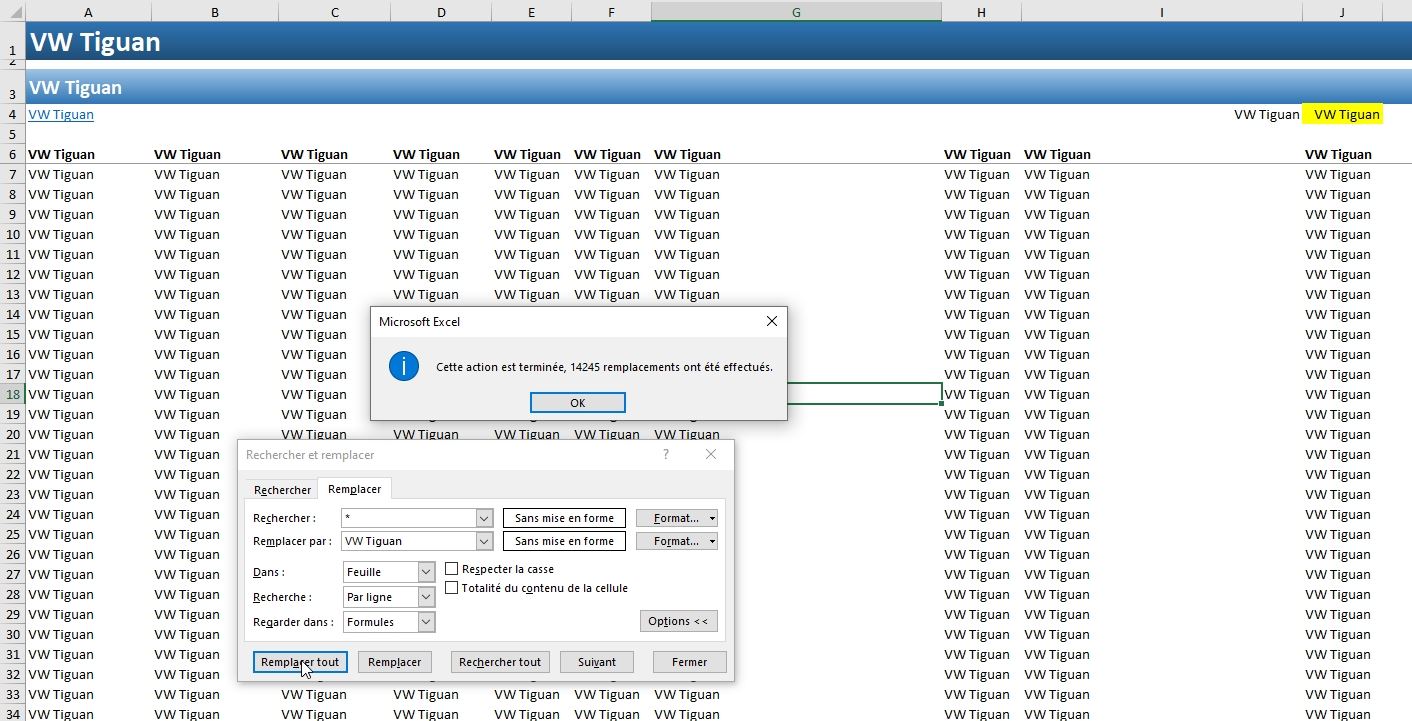Screen dimensions: 1412x721
Task: Select VW Tiguan in cell G8
Action: tap(687, 194)
